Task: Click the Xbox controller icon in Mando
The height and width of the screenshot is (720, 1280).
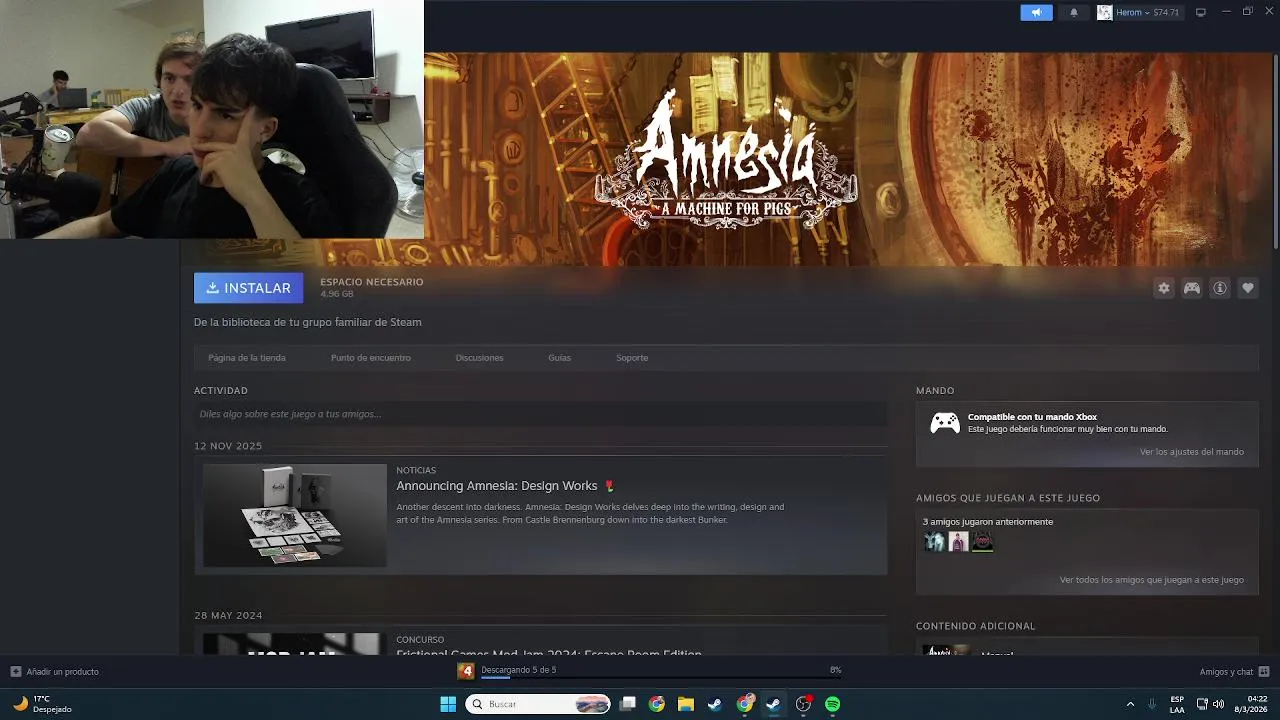Action: 945,423
